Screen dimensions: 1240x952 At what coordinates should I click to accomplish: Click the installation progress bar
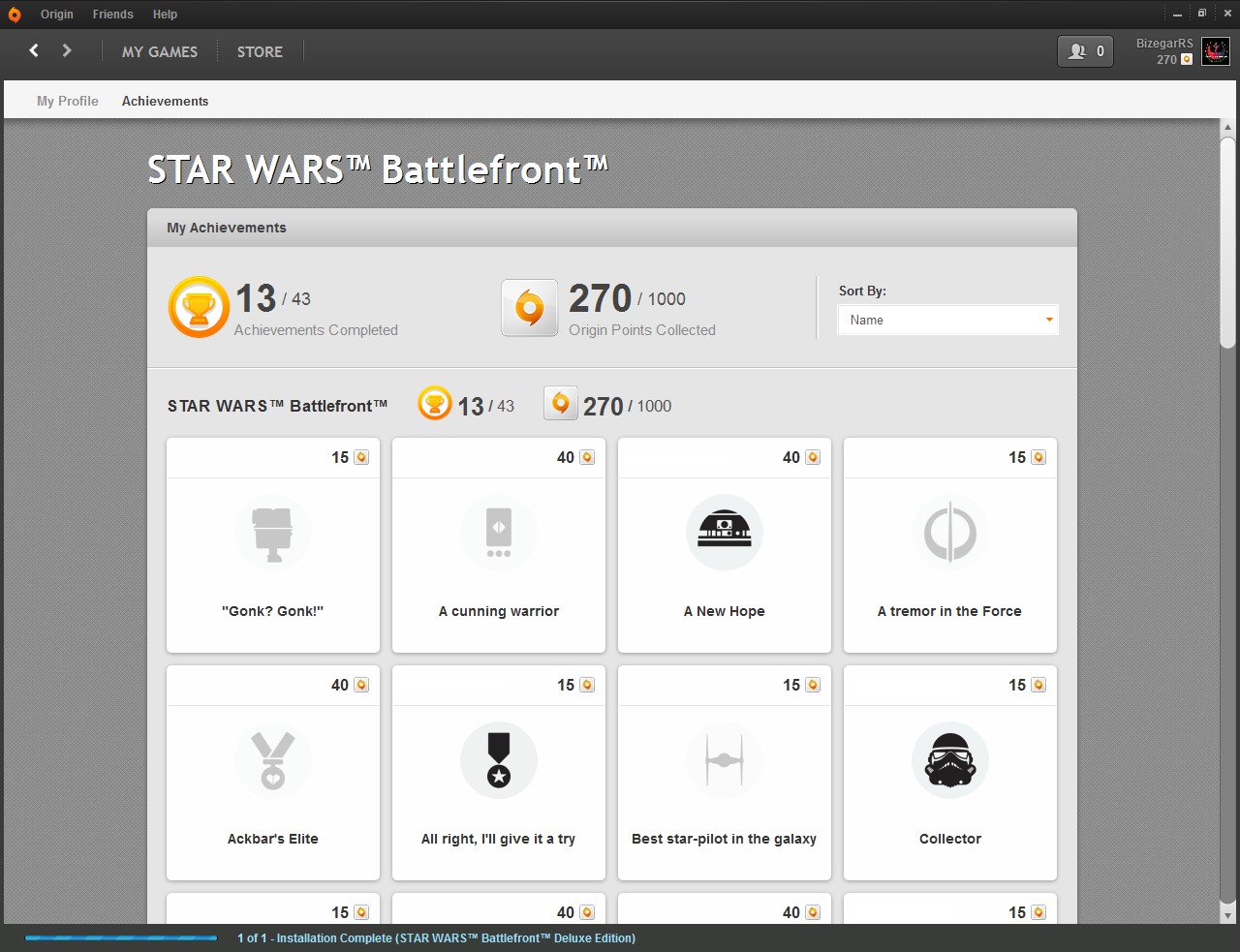point(121,937)
